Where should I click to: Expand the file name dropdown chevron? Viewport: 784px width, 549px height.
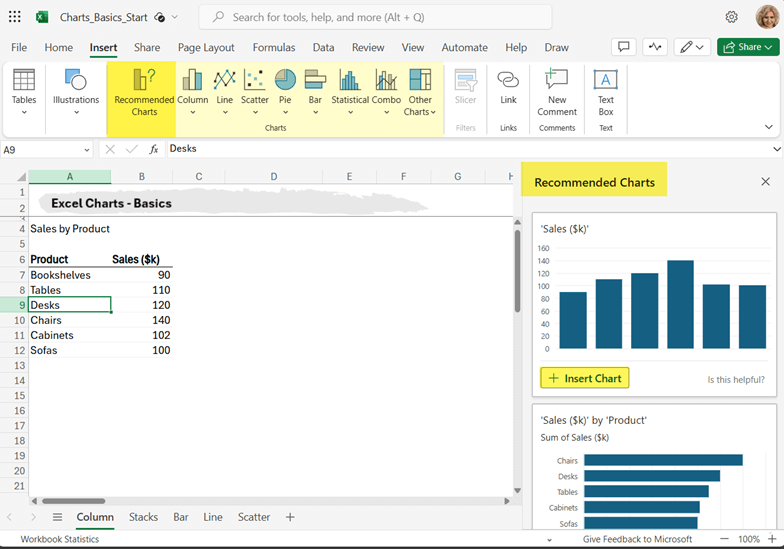point(174,17)
